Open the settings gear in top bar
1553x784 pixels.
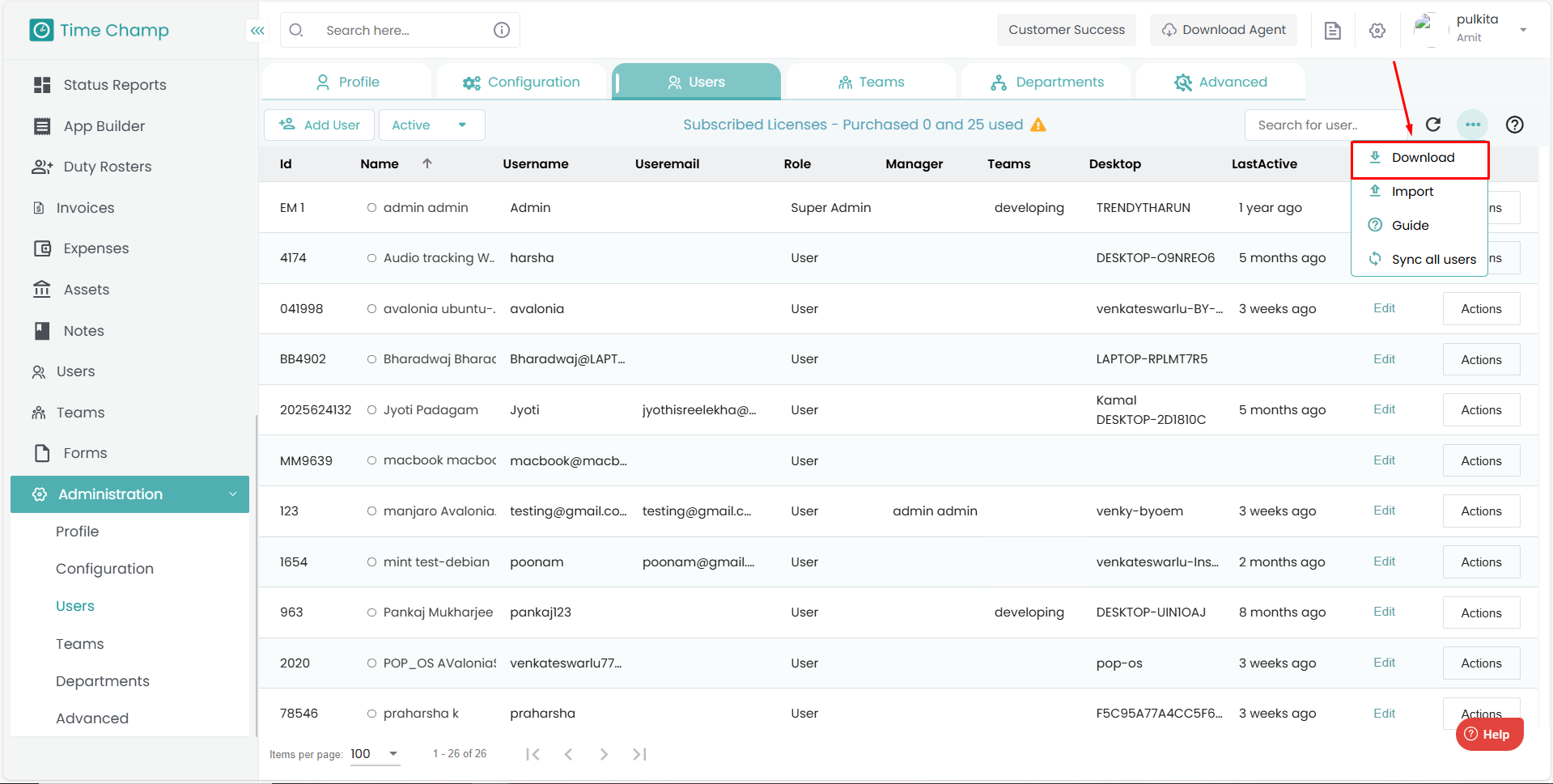click(1377, 31)
